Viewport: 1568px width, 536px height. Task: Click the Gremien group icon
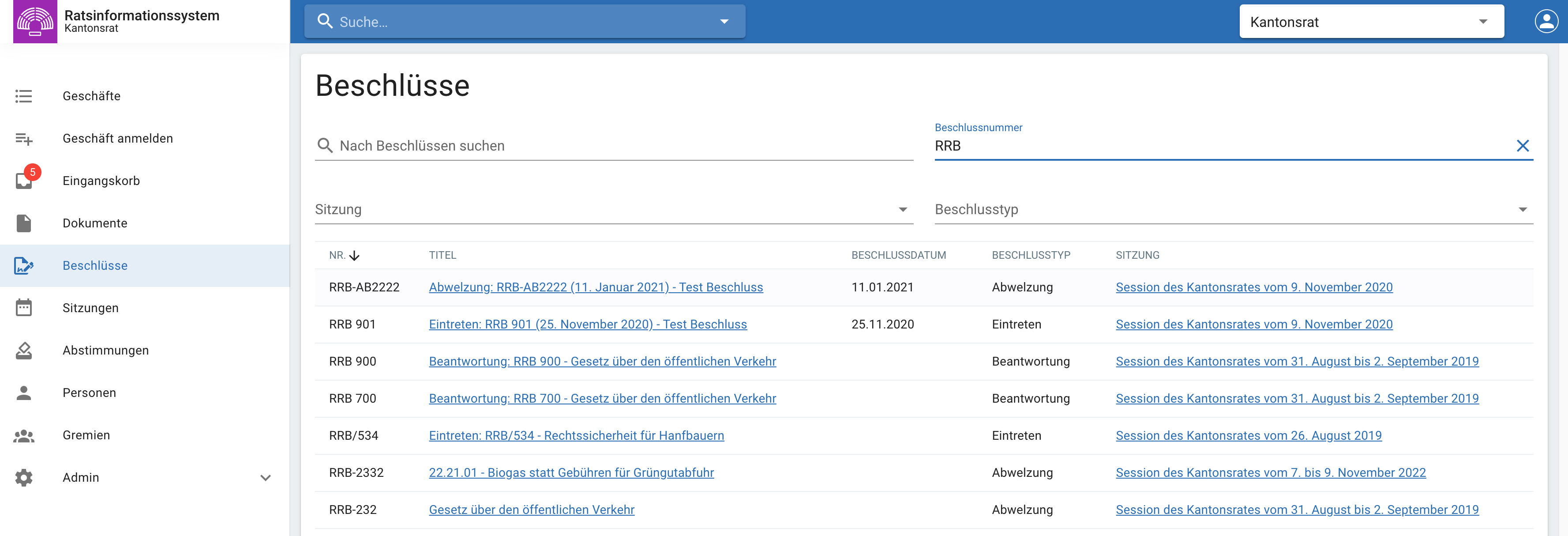click(x=24, y=435)
